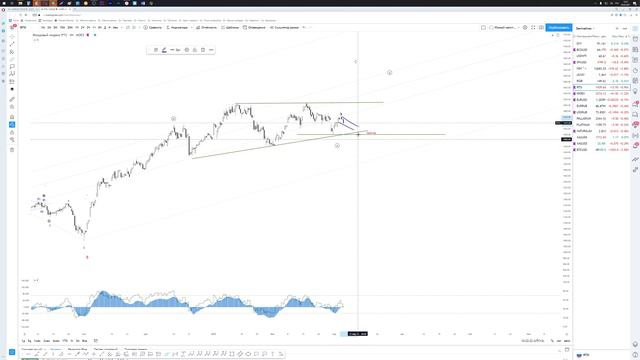Select the 15m timeframe
640x360 pixels.
tap(62, 27)
